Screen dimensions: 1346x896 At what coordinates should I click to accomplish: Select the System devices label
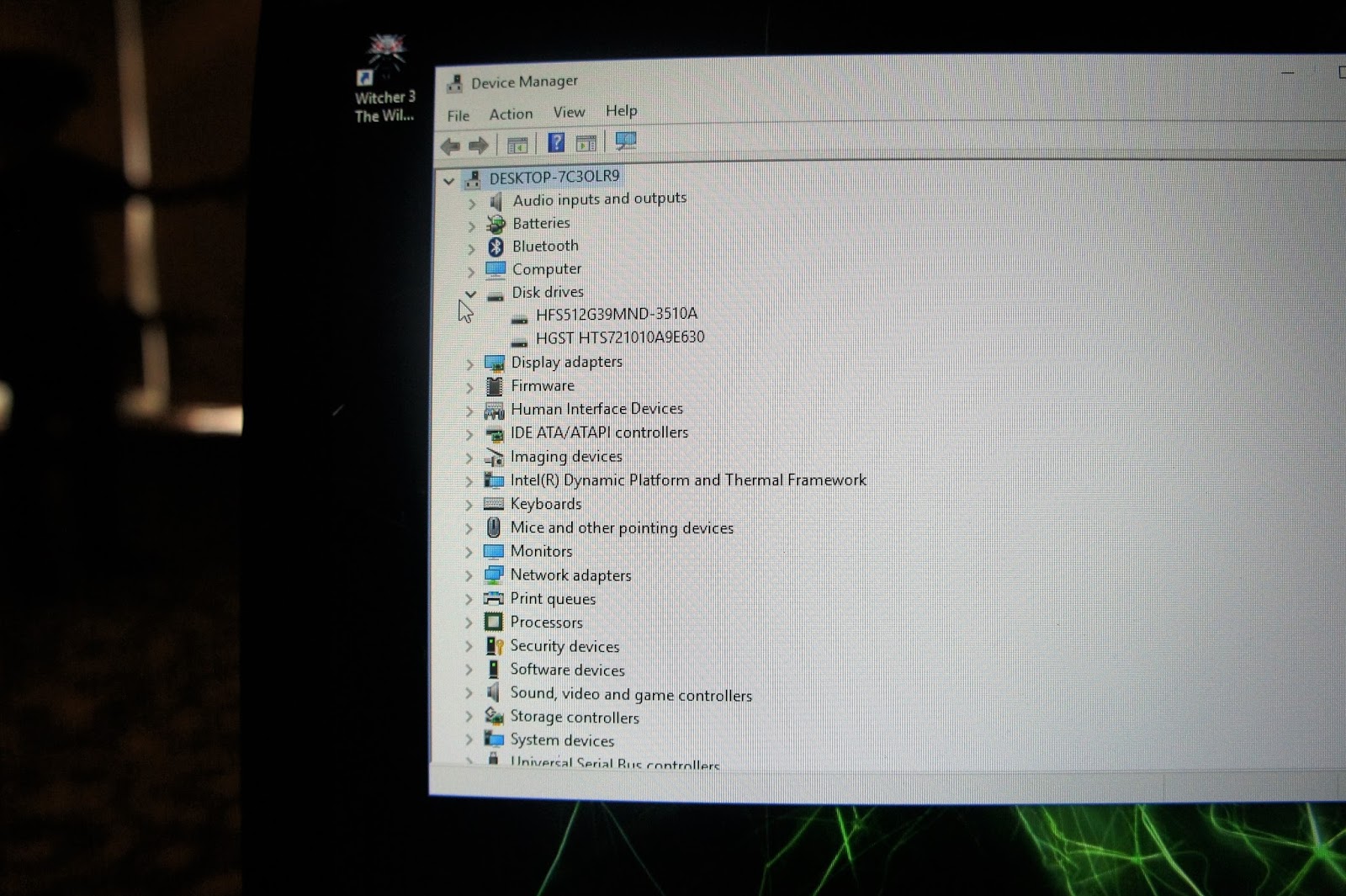tap(562, 740)
